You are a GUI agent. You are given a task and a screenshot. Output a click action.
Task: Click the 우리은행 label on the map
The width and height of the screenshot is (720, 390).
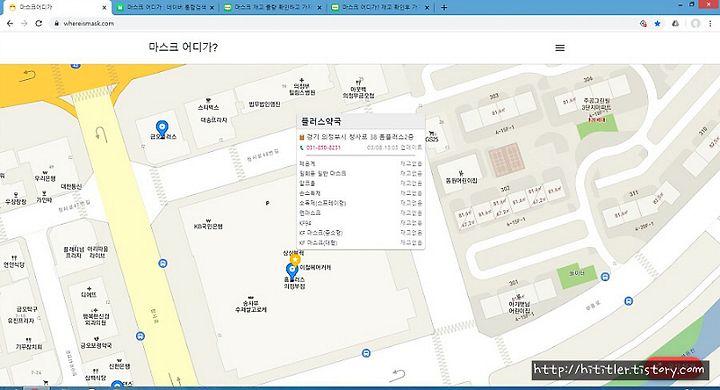pos(45,178)
